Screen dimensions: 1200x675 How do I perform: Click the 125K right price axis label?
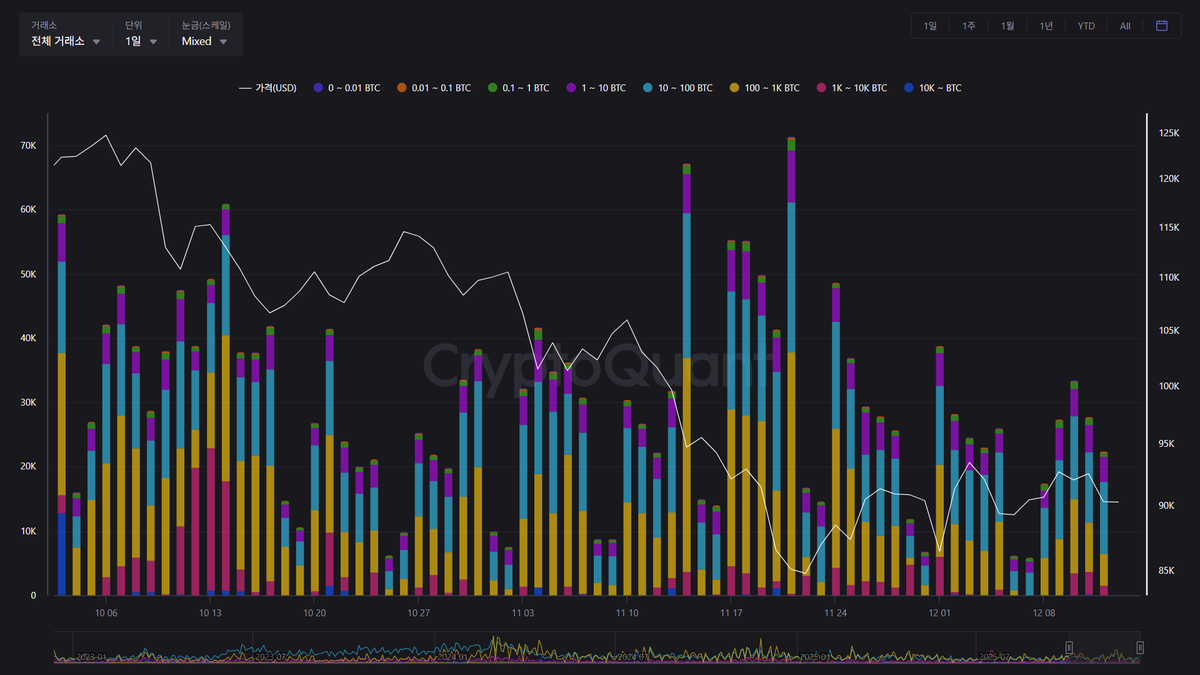[x=1169, y=133]
